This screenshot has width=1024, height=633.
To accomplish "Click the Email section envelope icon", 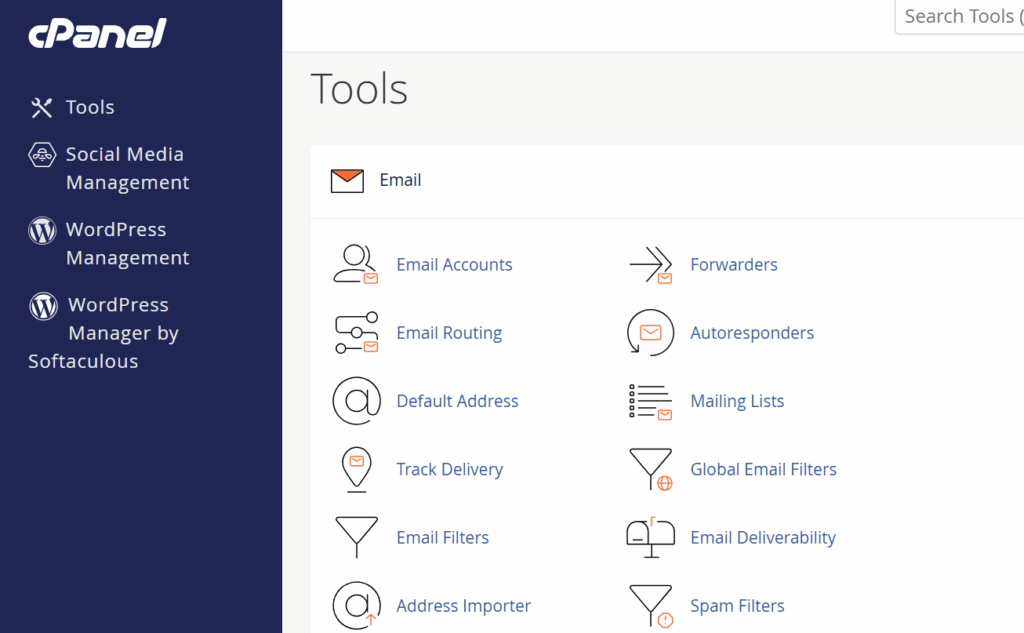I will coord(347,181).
